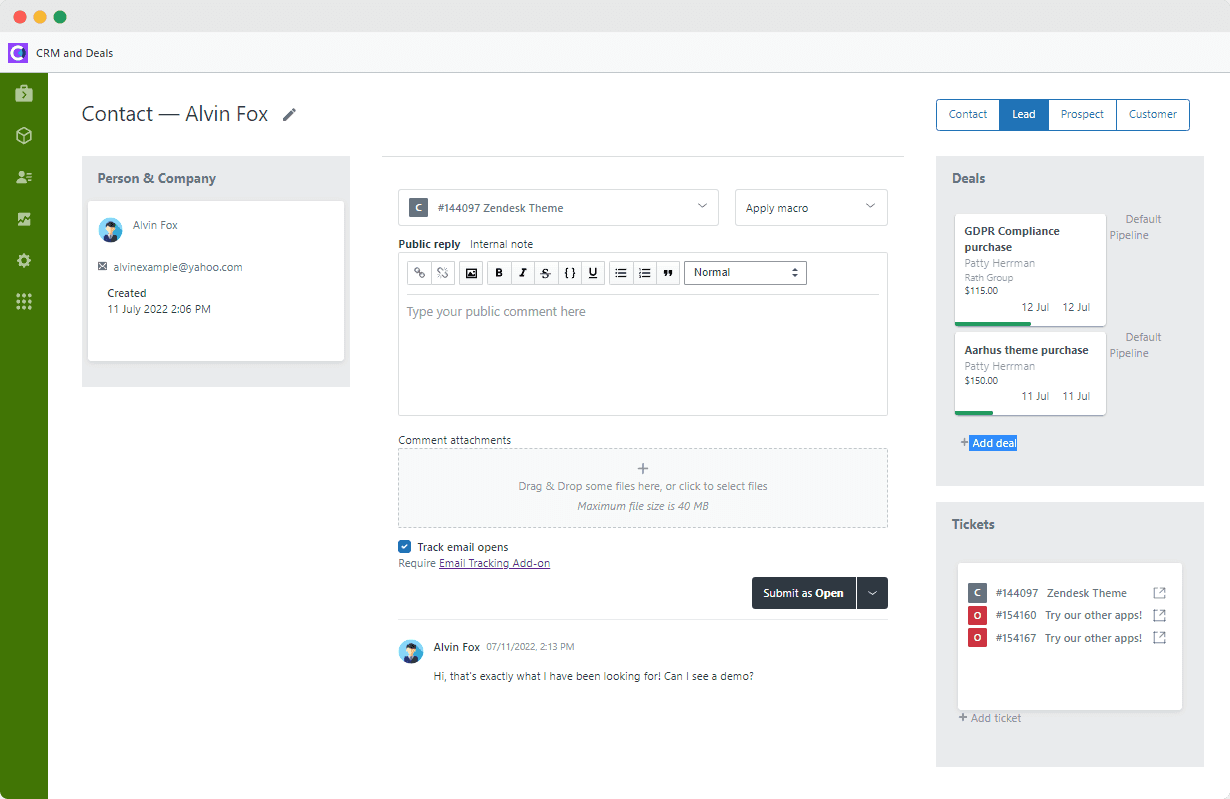The image size is (1230, 799).
Task: Switch to the Internal note tab
Action: 501,243
